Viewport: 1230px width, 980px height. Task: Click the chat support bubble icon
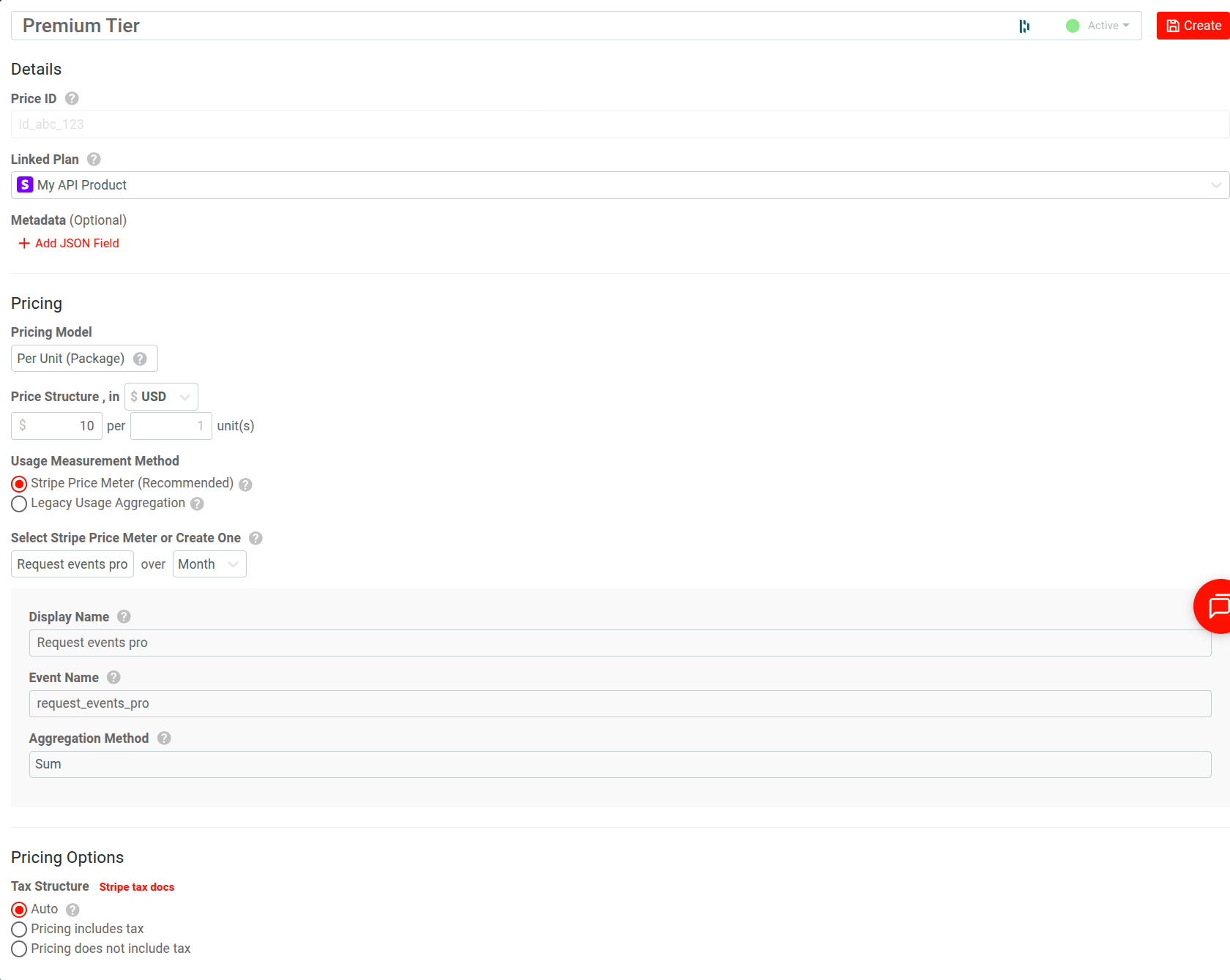(x=1217, y=606)
